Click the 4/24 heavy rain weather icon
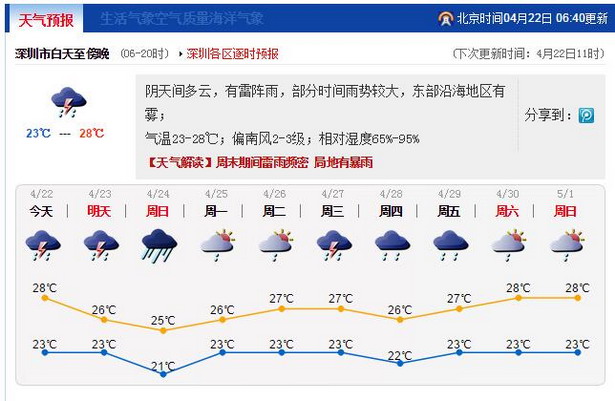The width and height of the screenshot is (615, 401). tap(159, 244)
